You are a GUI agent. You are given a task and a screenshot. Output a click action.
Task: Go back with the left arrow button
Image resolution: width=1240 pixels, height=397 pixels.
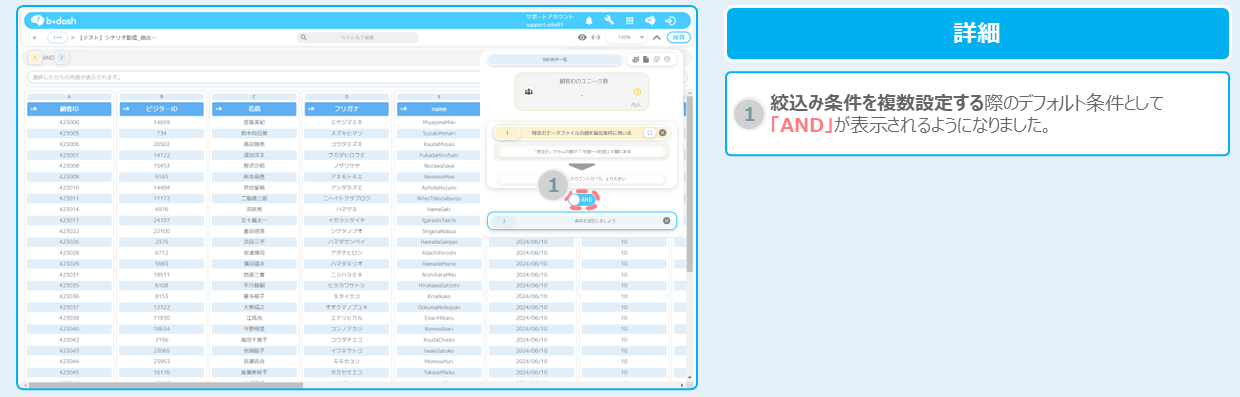pos(36,37)
